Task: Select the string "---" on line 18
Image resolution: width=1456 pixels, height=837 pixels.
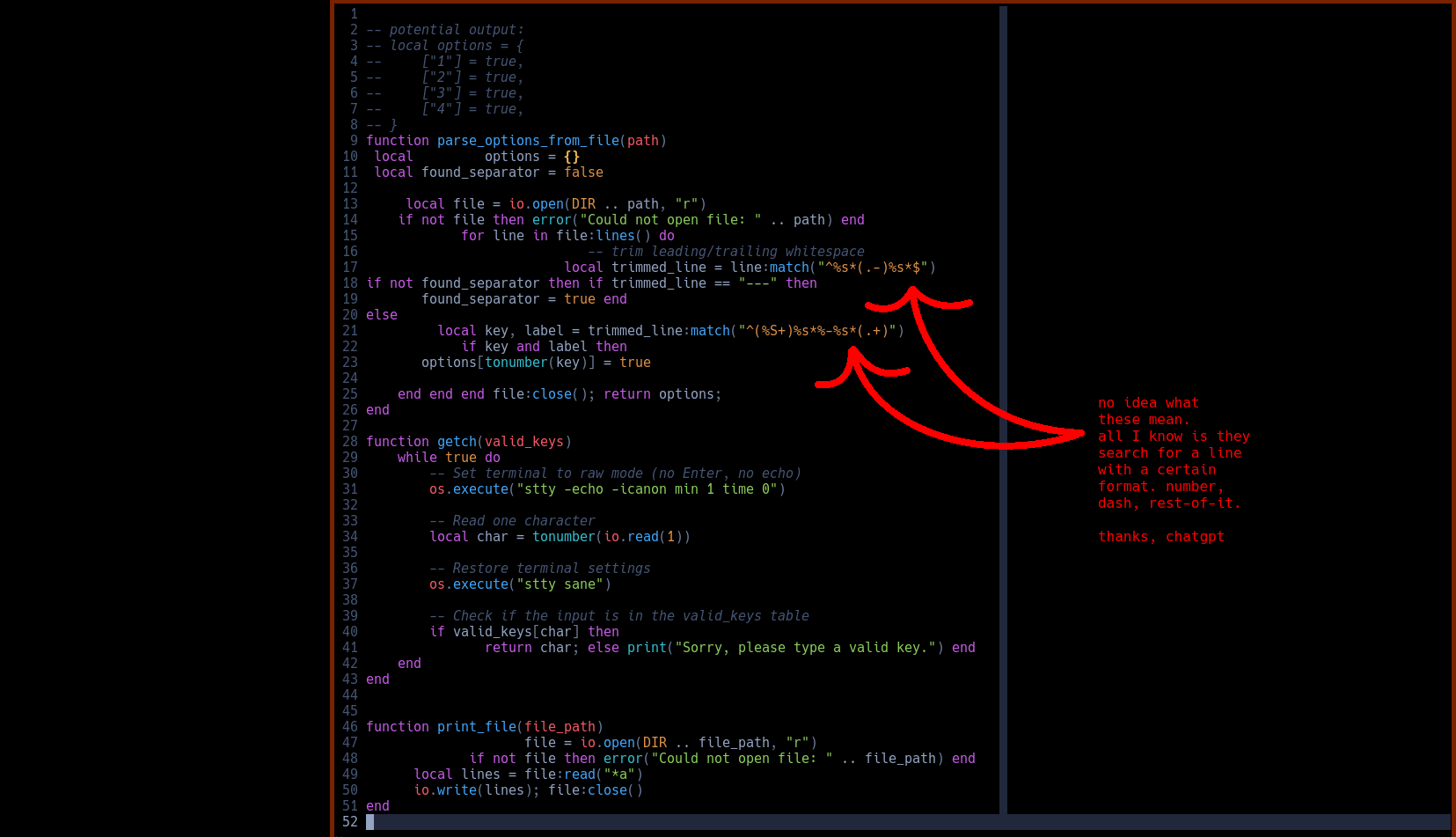Action: pos(755,283)
